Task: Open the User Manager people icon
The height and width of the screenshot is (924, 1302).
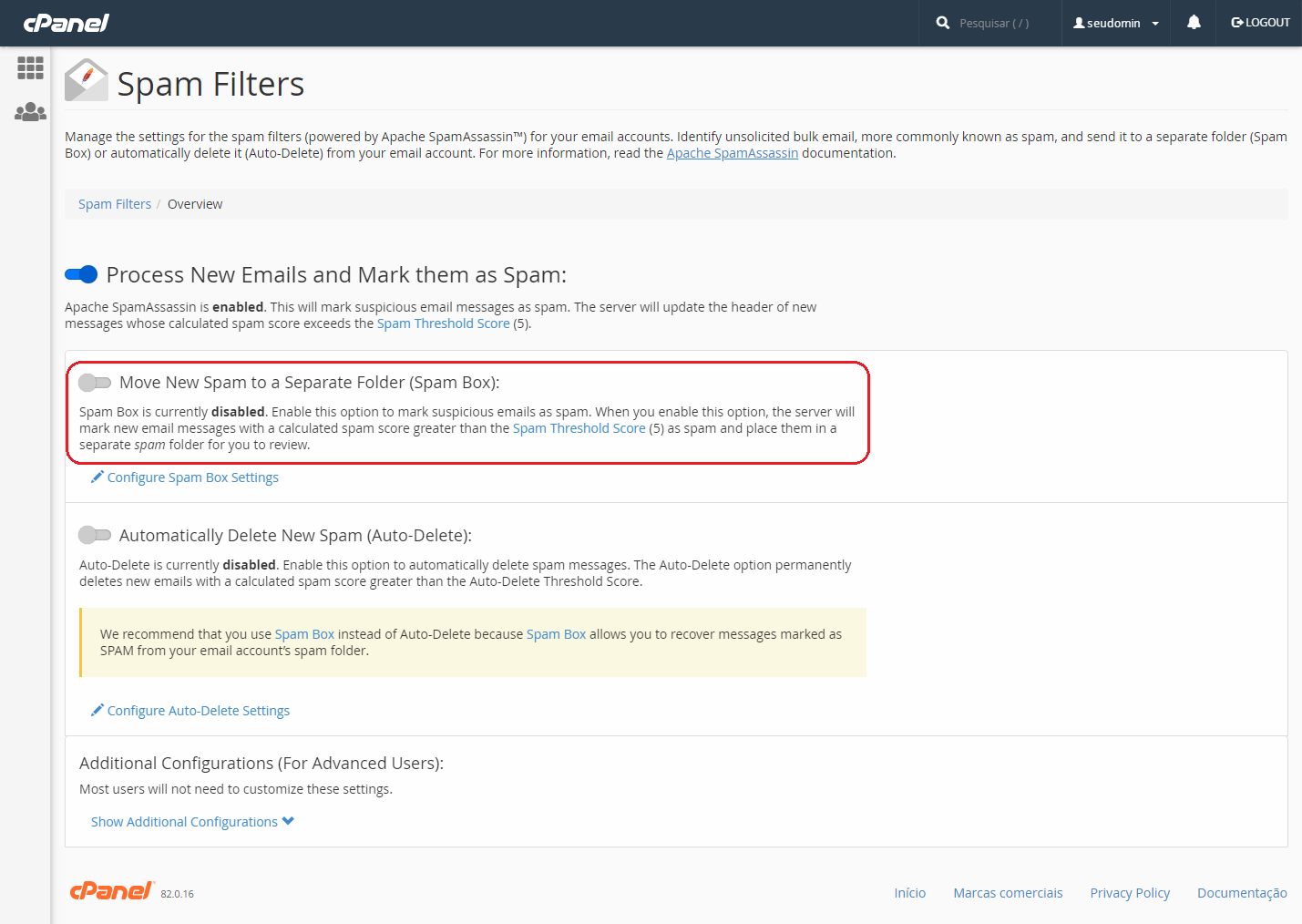Action: [x=30, y=112]
